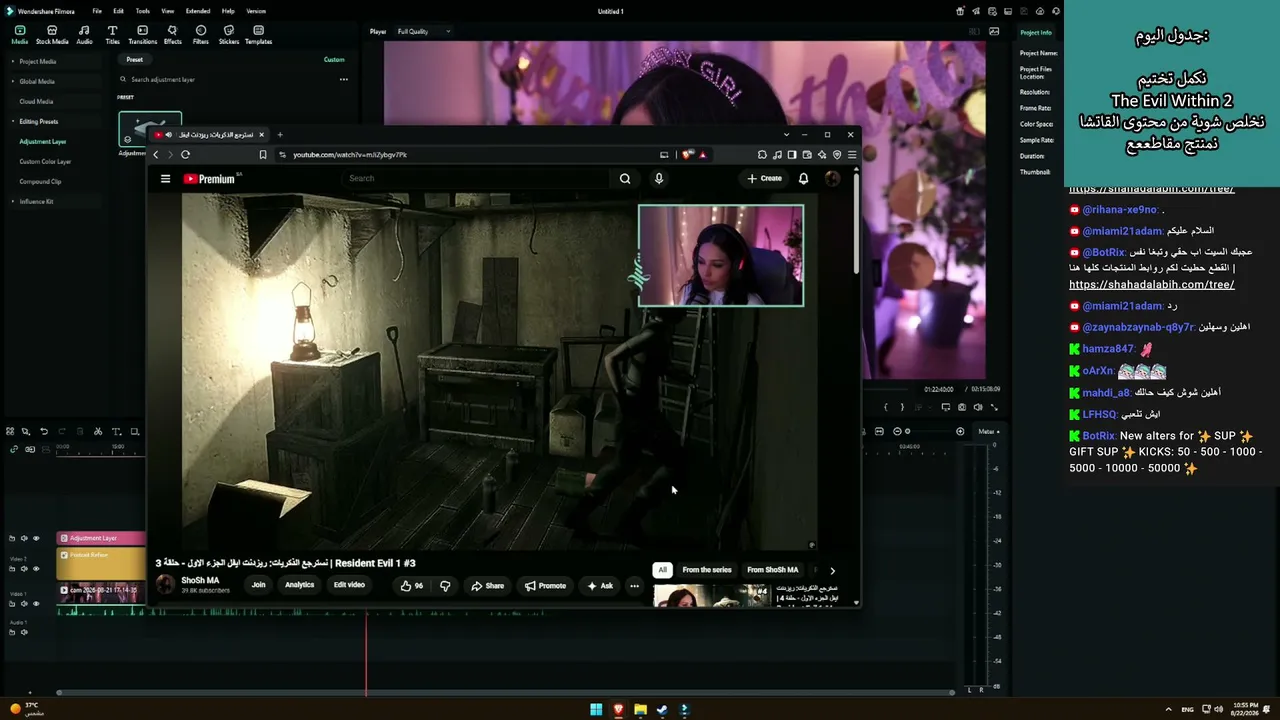Open the Titles library in Filmora

tap(112, 35)
